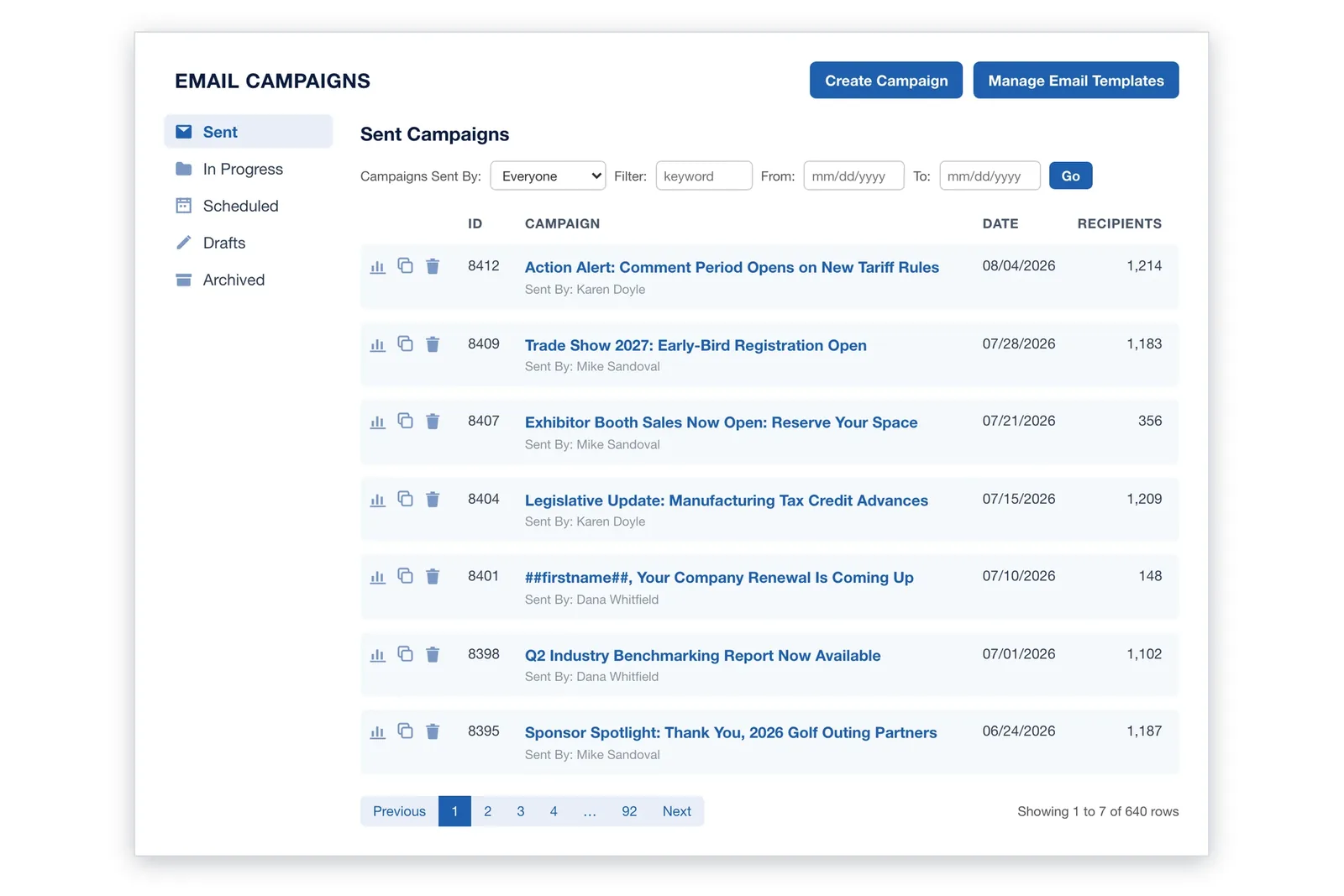Image resolution: width=1344 pixels, height=896 pixels.
Task: Apply filters with the Go button
Action: click(x=1070, y=176)
